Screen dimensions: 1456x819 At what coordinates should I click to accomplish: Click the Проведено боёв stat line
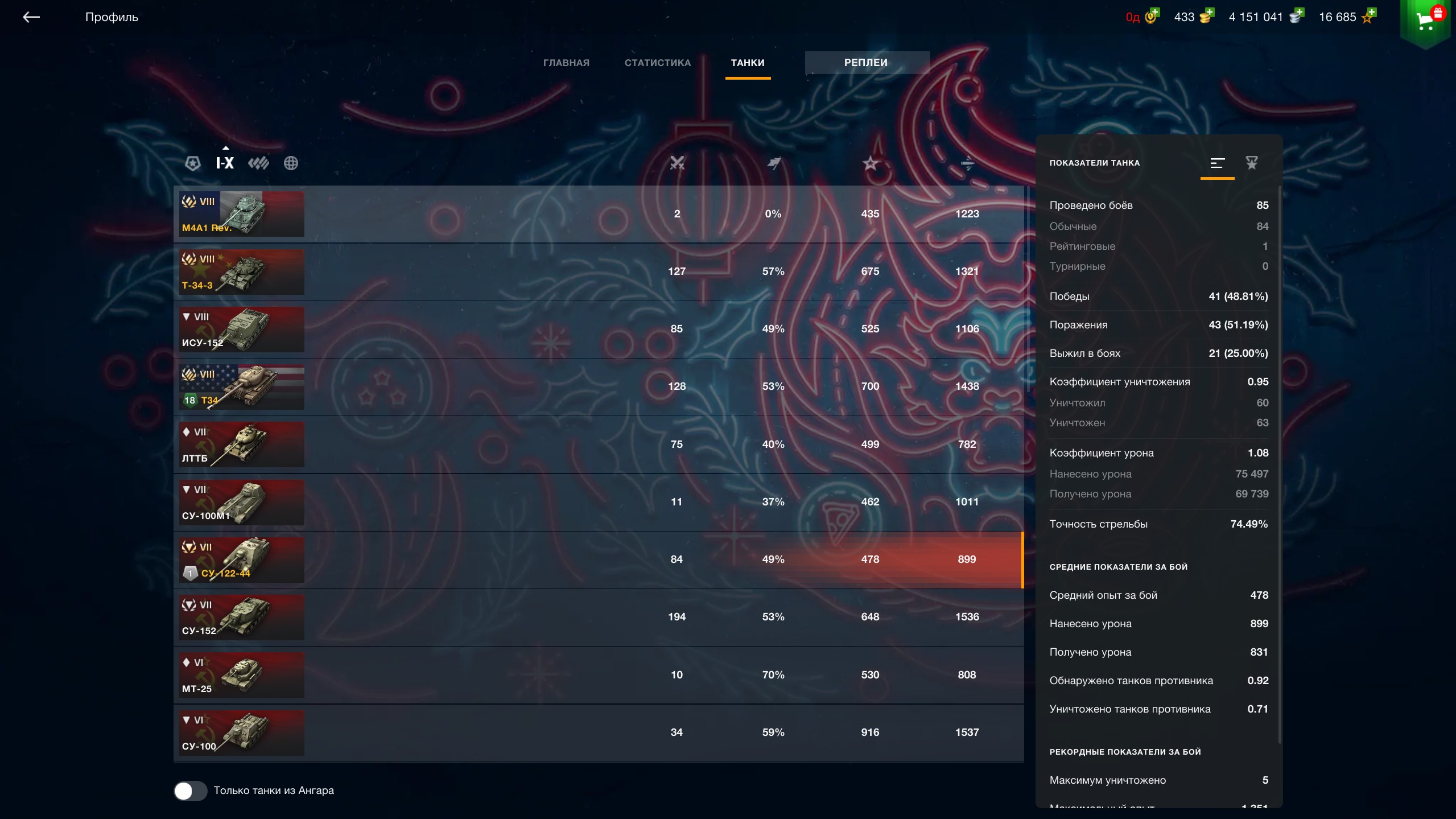point(1159,205)
